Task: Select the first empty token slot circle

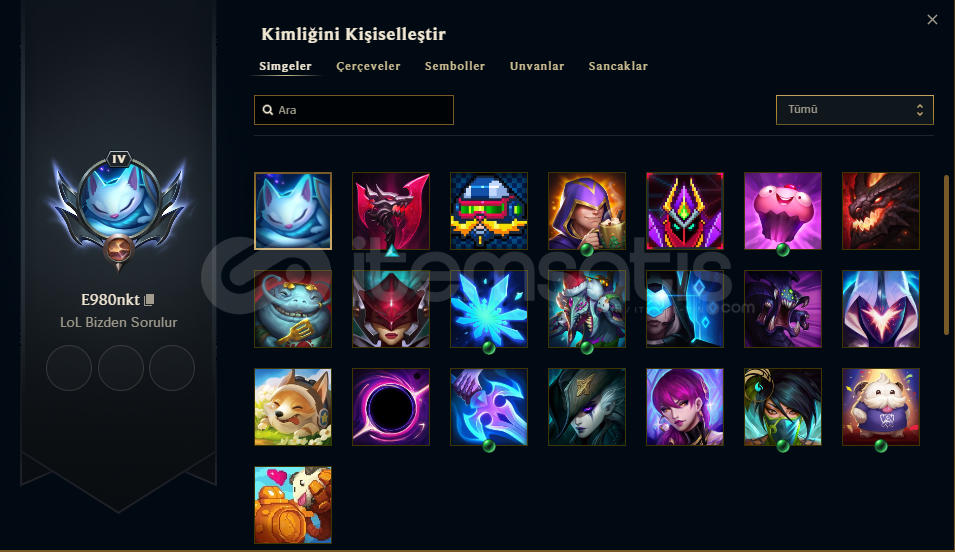Action: [x=69, y=368]
